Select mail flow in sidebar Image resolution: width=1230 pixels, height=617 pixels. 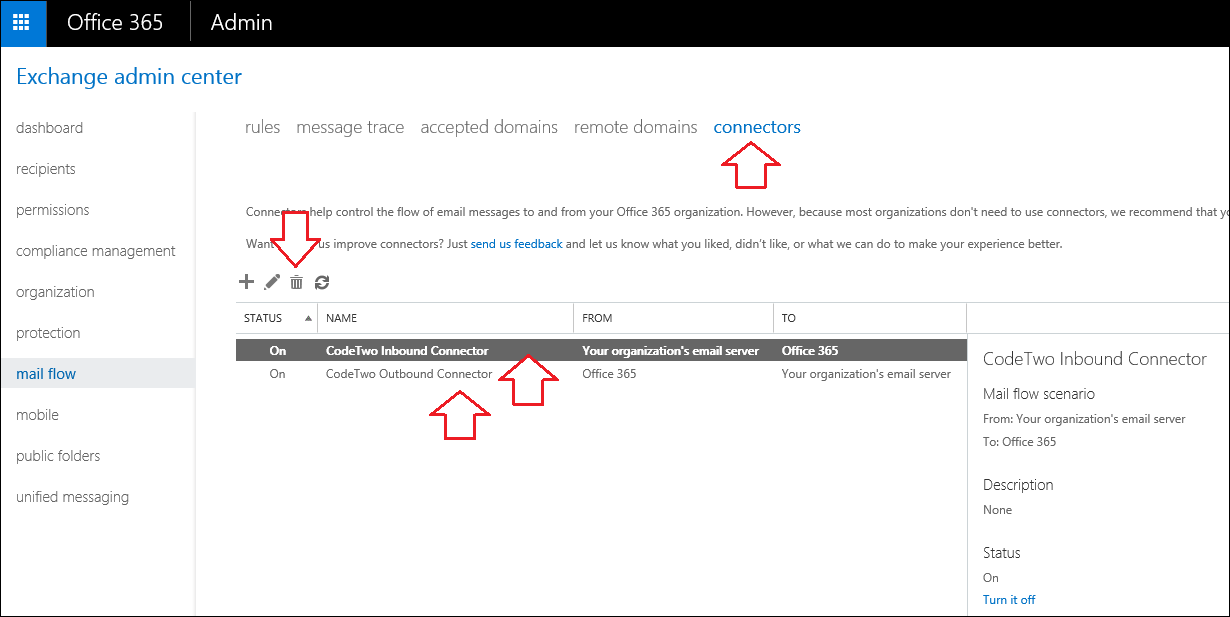pos(97,374)
